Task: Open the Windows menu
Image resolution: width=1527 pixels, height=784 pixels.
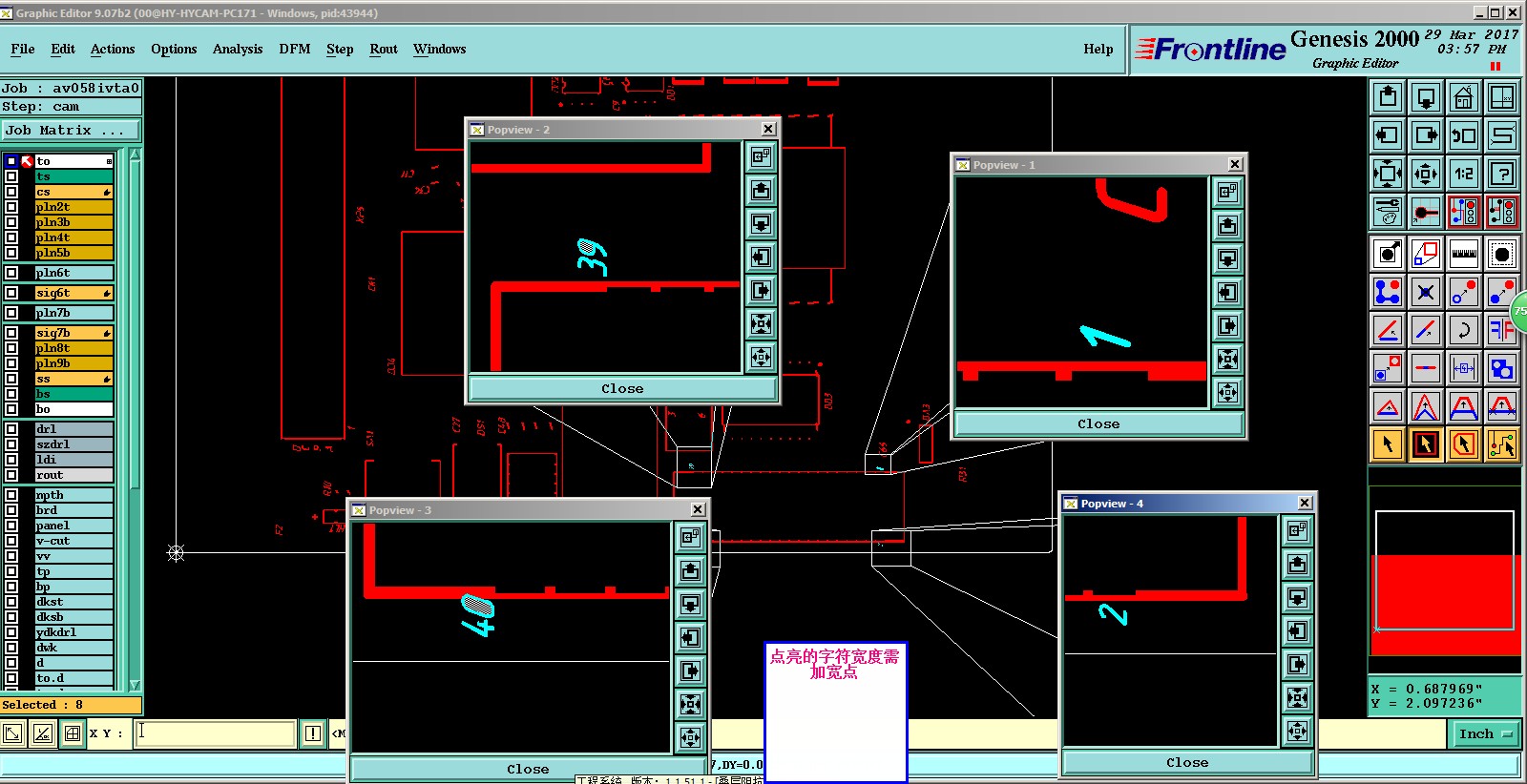Action: 439,49
